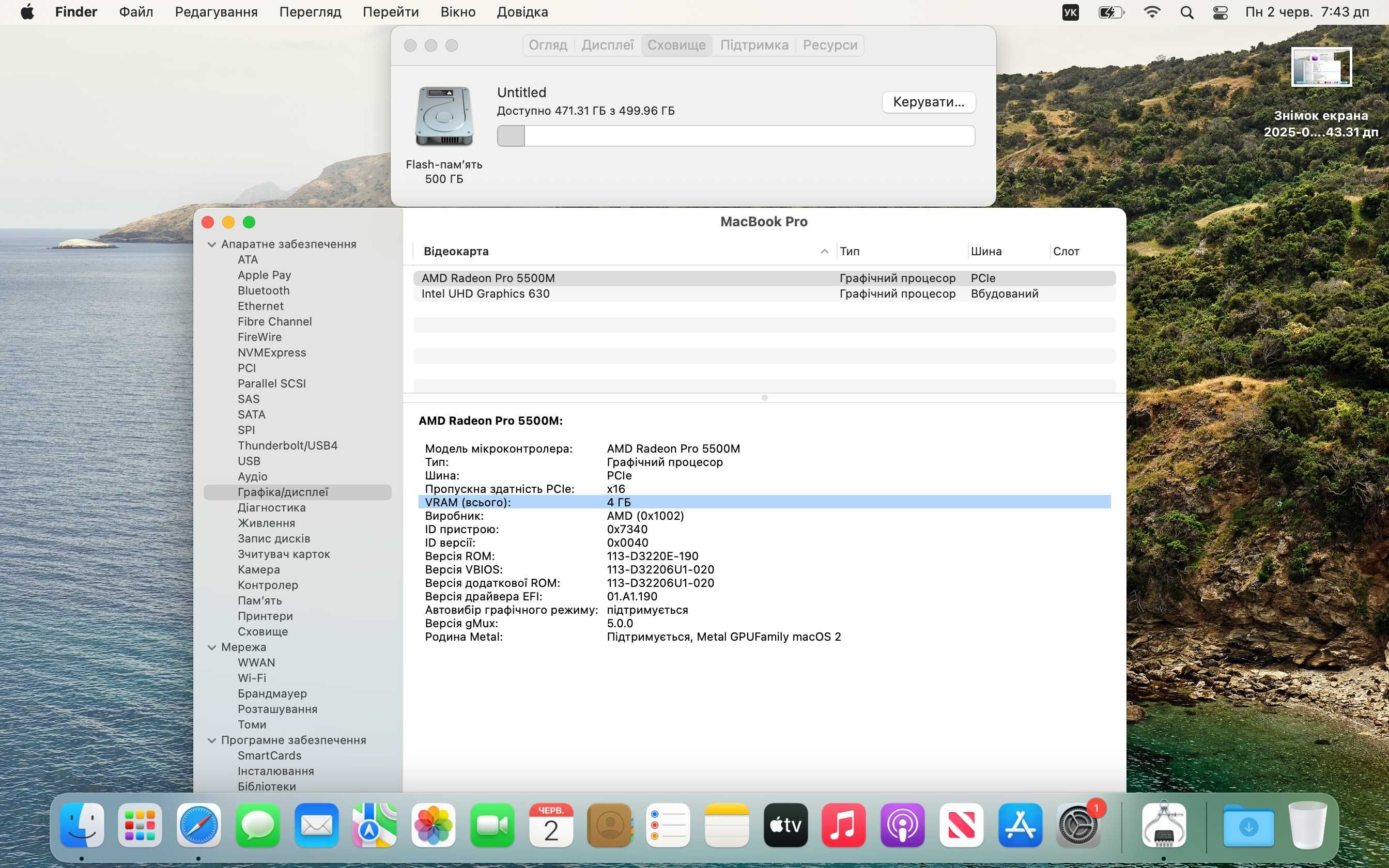Open FaceTime in the Dock

point(492,826)
